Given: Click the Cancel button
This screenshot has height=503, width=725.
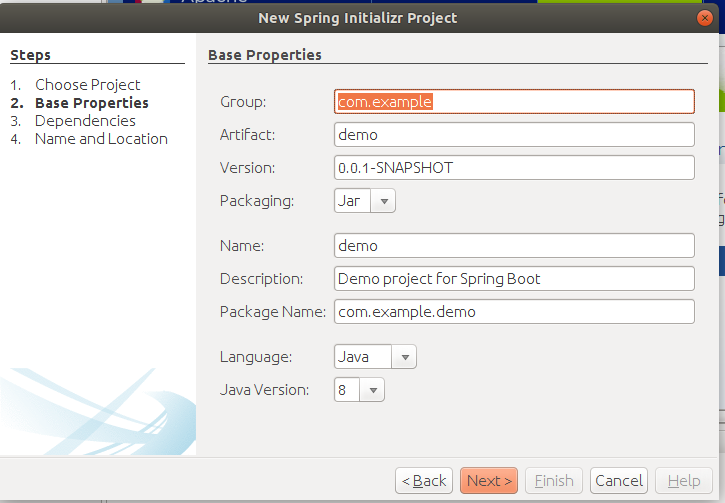Looking at the screenshot, I should click(x=619, y=481).
